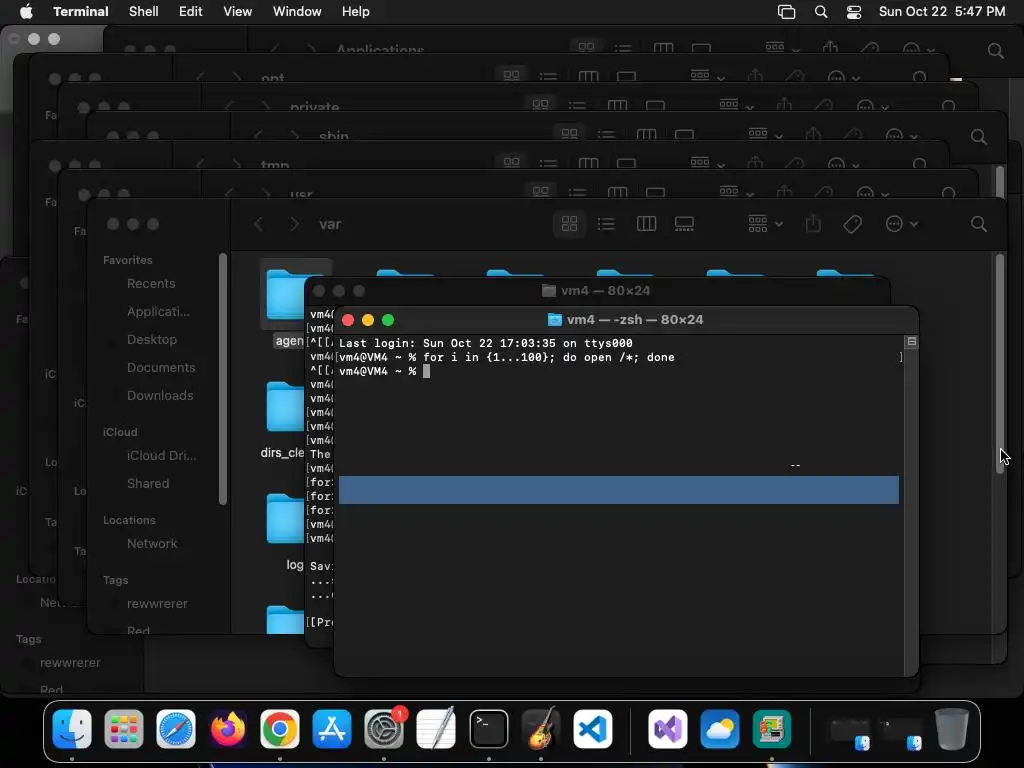Open the Apple menu
The image size is (1024, 768).
[26, 12]
